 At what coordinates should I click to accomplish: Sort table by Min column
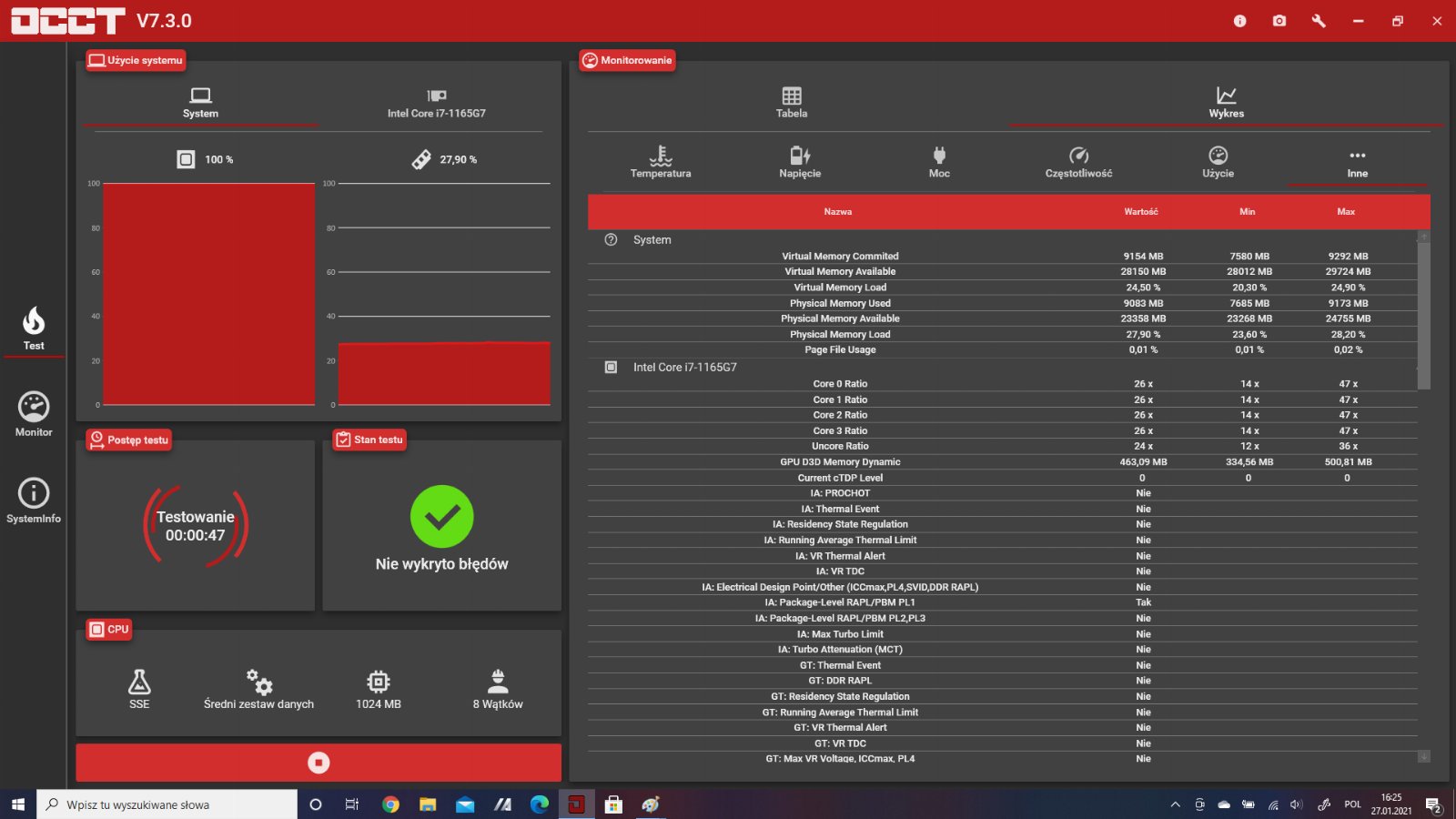click(1248, 211)
